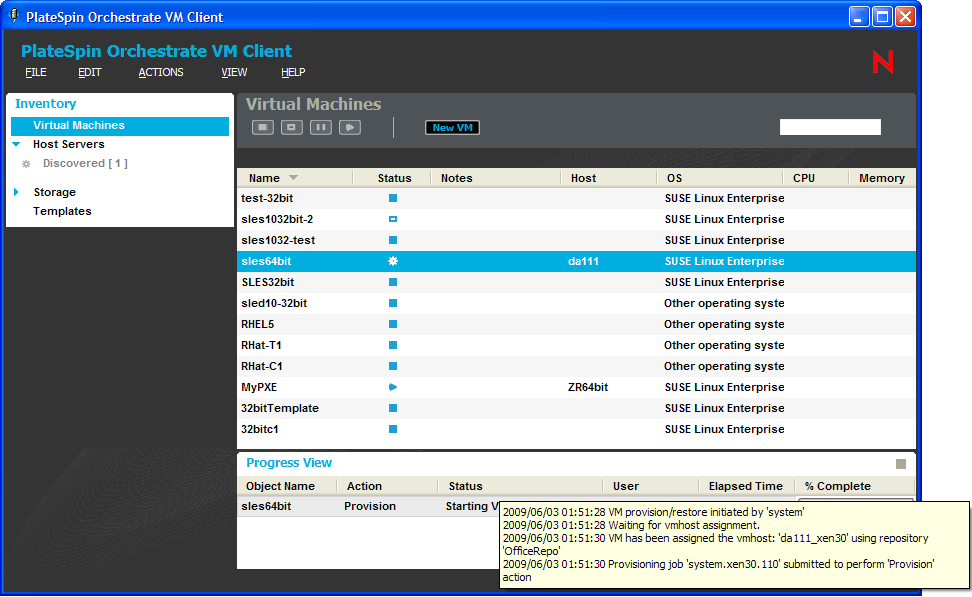Select the sles64bit VM name

point(266,262)
